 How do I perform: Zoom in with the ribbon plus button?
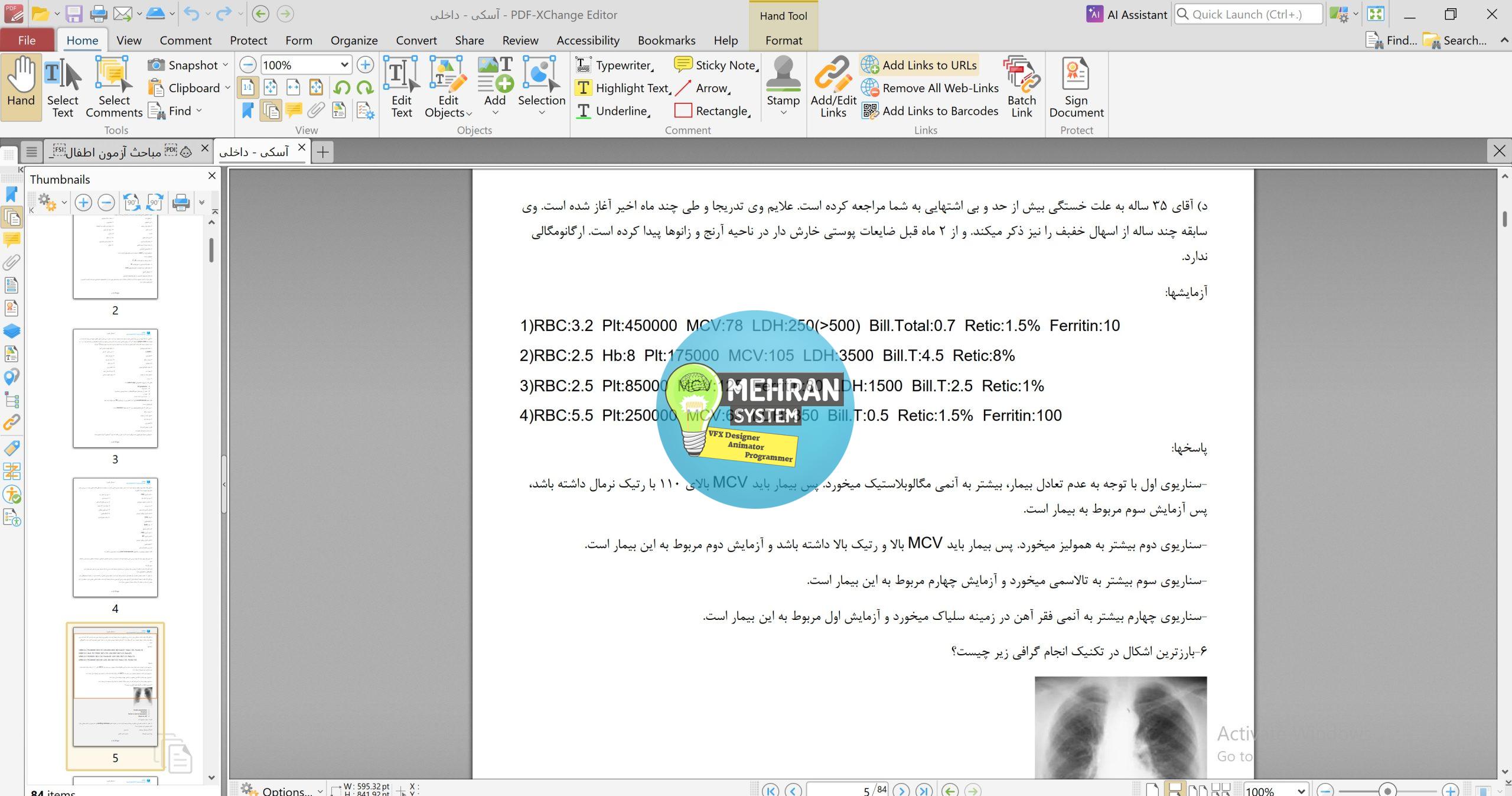[366, 65]
